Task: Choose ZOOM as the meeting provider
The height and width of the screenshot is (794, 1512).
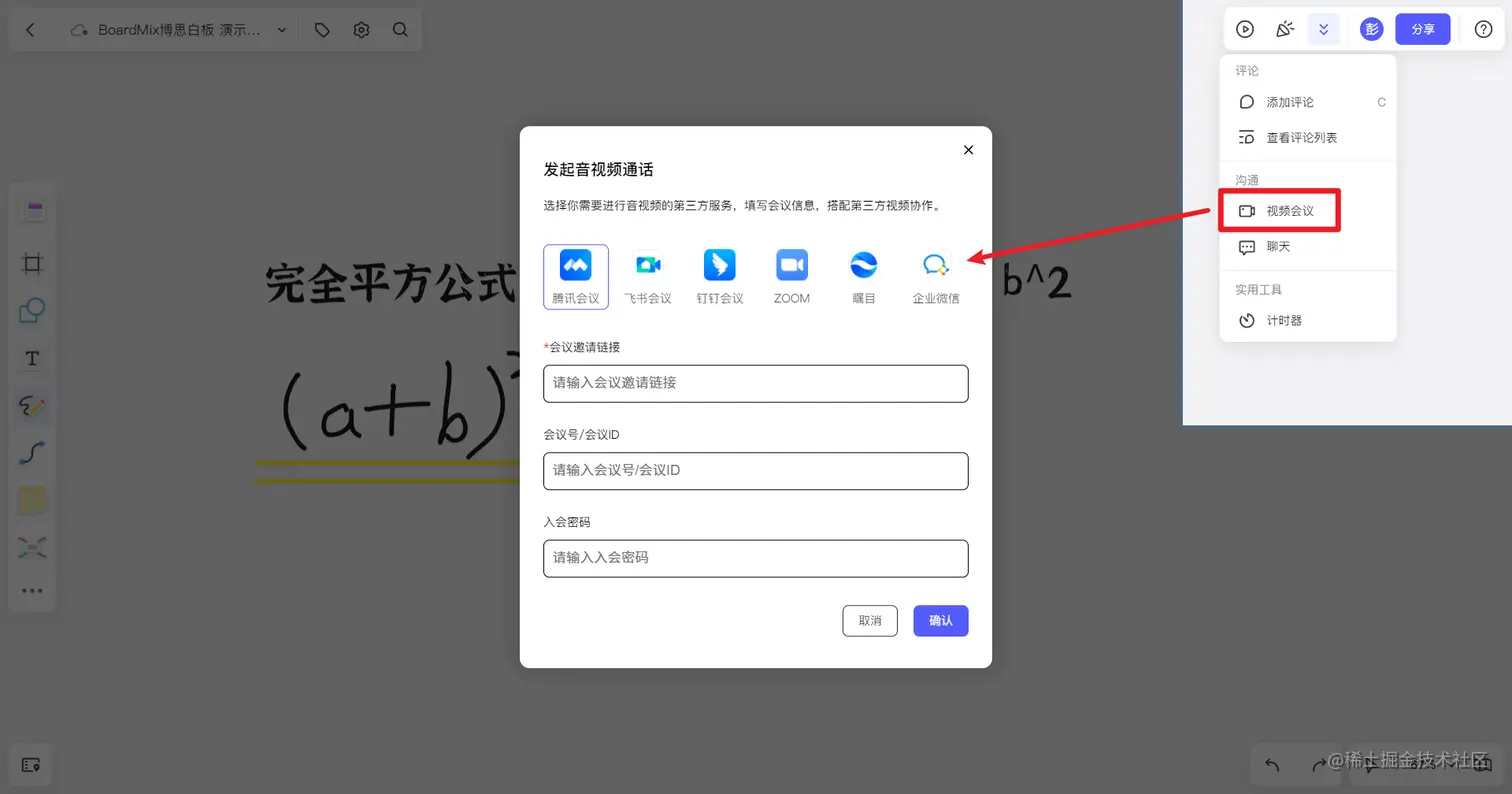Action: coord(791,276)
